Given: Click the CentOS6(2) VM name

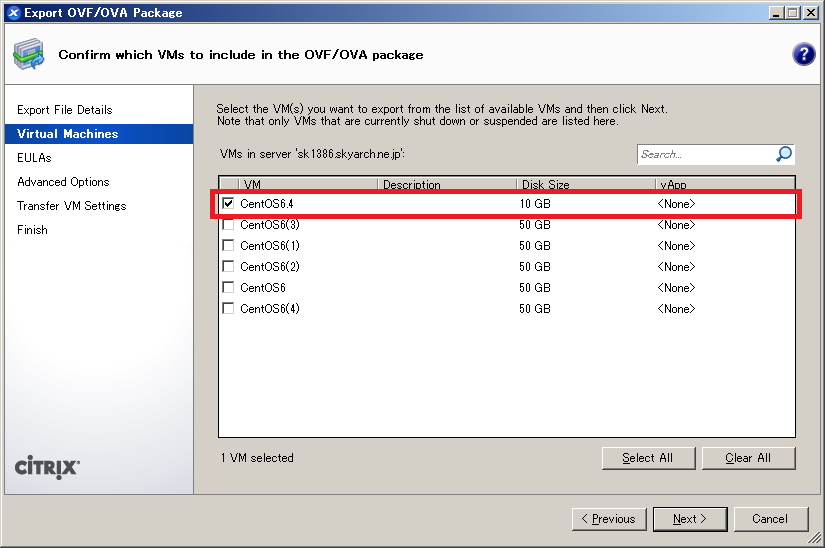Looking at the screenshot, I should (x=270, y=267).
